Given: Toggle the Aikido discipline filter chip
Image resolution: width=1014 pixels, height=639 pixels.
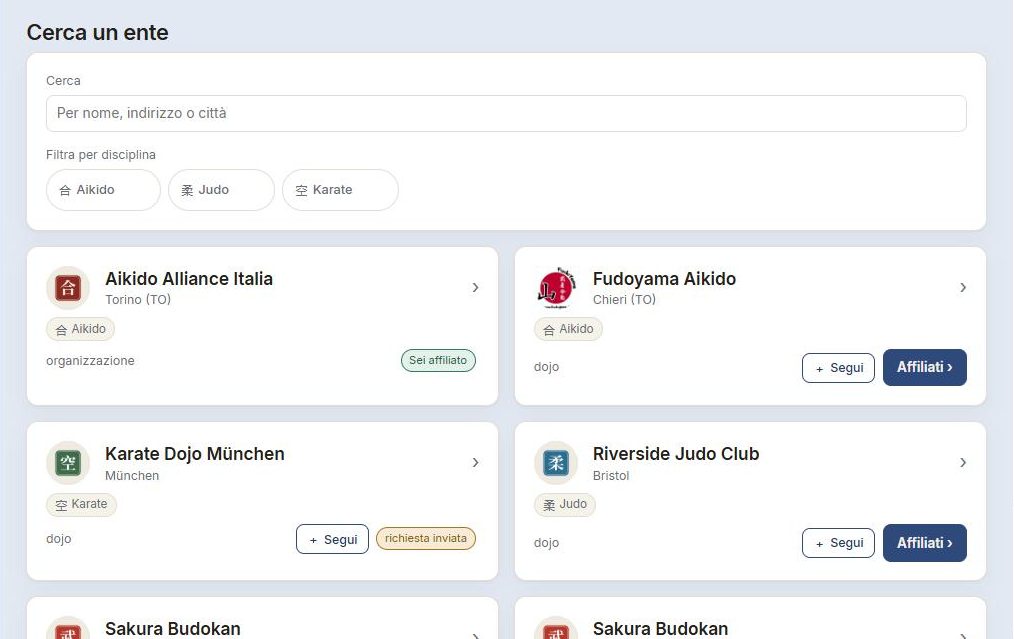Looking at the screenshot, I should pyautogui.click(x=103, y=190).
